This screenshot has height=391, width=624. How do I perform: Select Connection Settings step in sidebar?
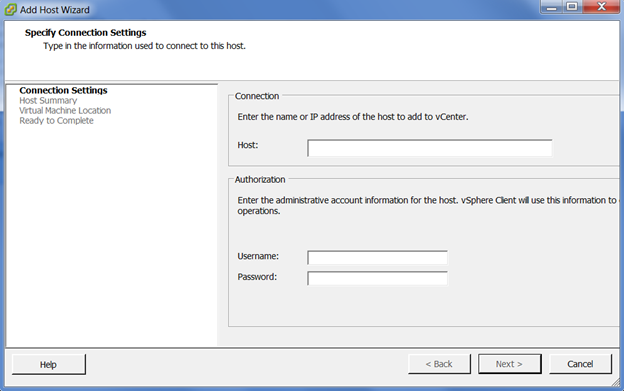63,90
